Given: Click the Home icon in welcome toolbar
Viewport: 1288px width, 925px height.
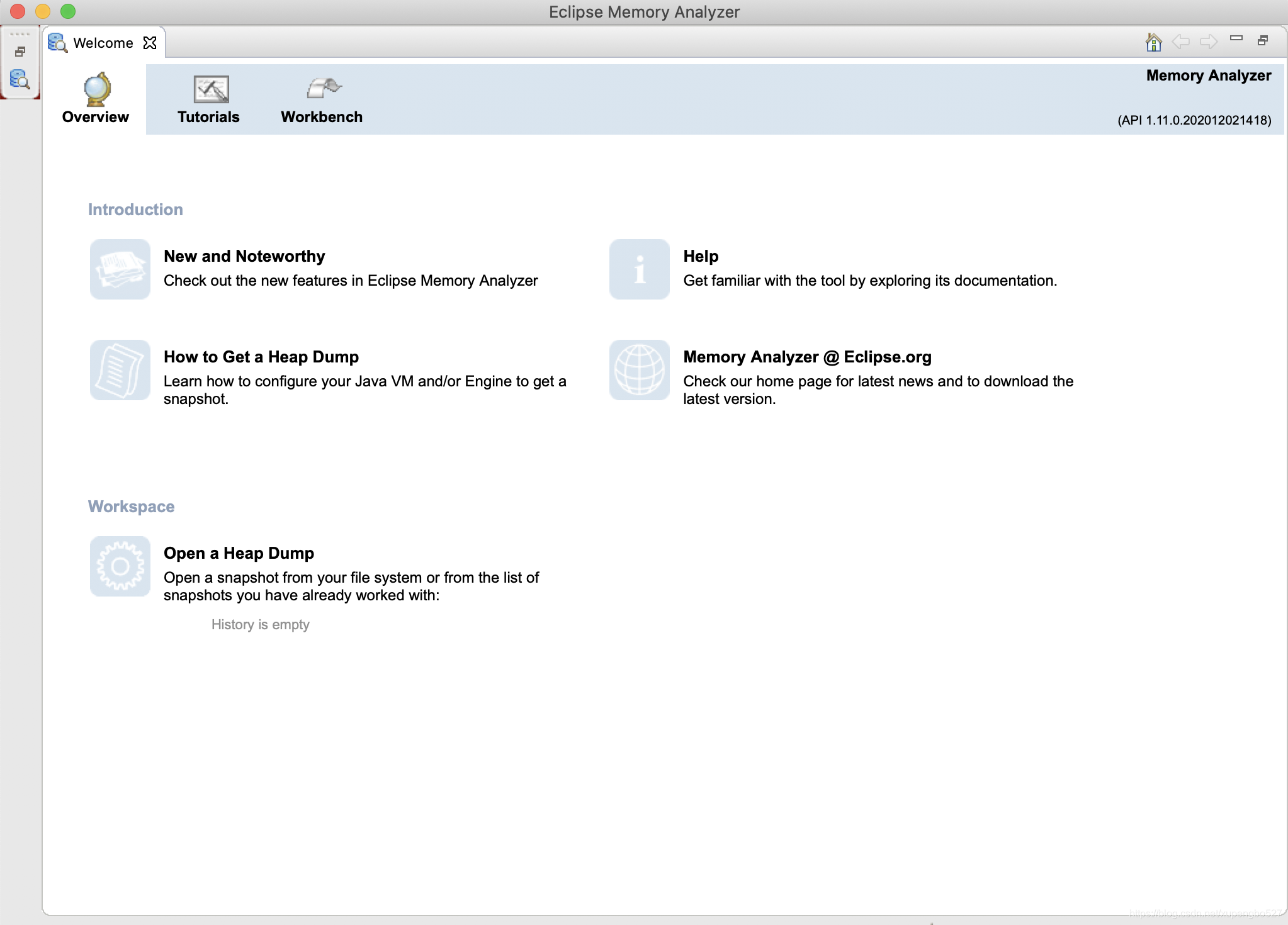Looking at the screenshot, I should click(1153, 42).
